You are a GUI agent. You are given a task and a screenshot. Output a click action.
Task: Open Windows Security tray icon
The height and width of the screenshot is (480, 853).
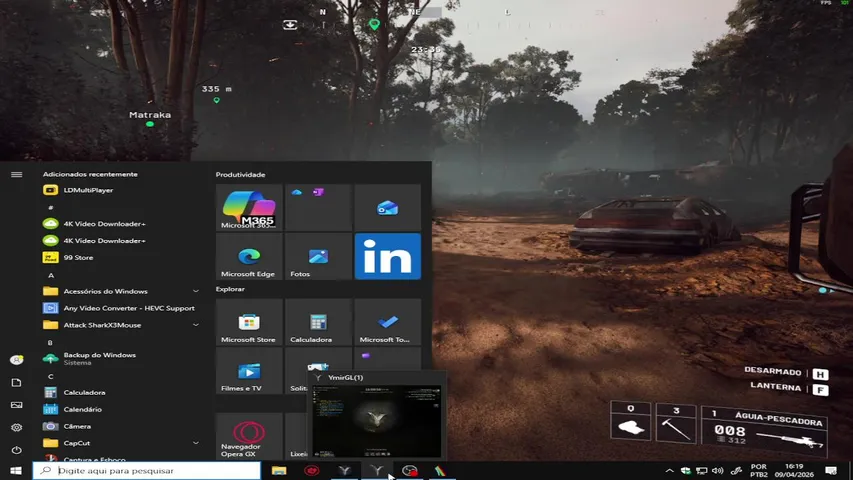point(685,471)
